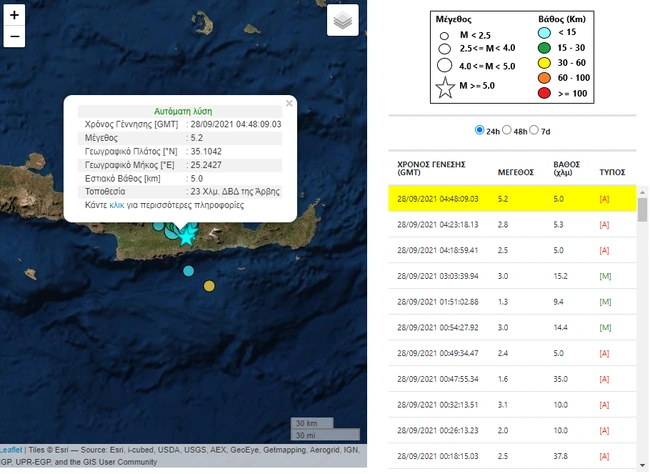Select the highlighted 5.2 magnitude row

(x=512, y=199)
